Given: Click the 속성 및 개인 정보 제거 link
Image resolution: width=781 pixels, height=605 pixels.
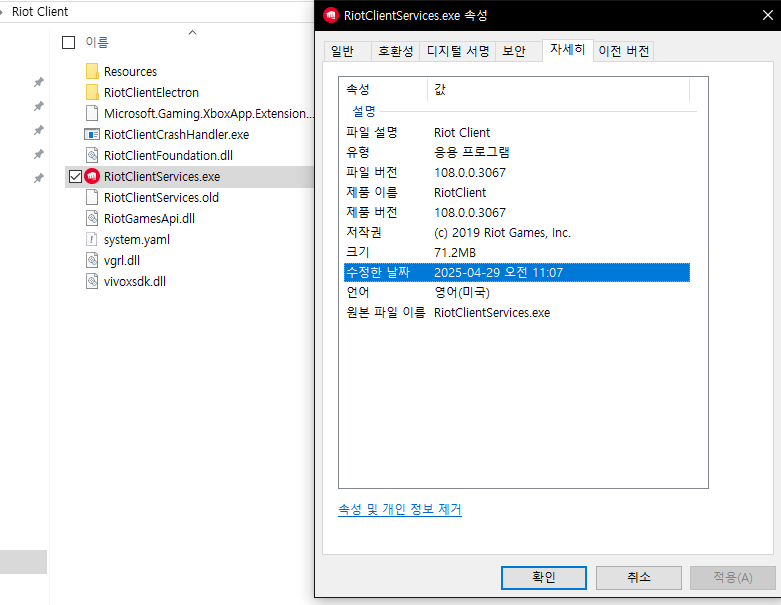Looking at the screenshot, I should [399, 509].
